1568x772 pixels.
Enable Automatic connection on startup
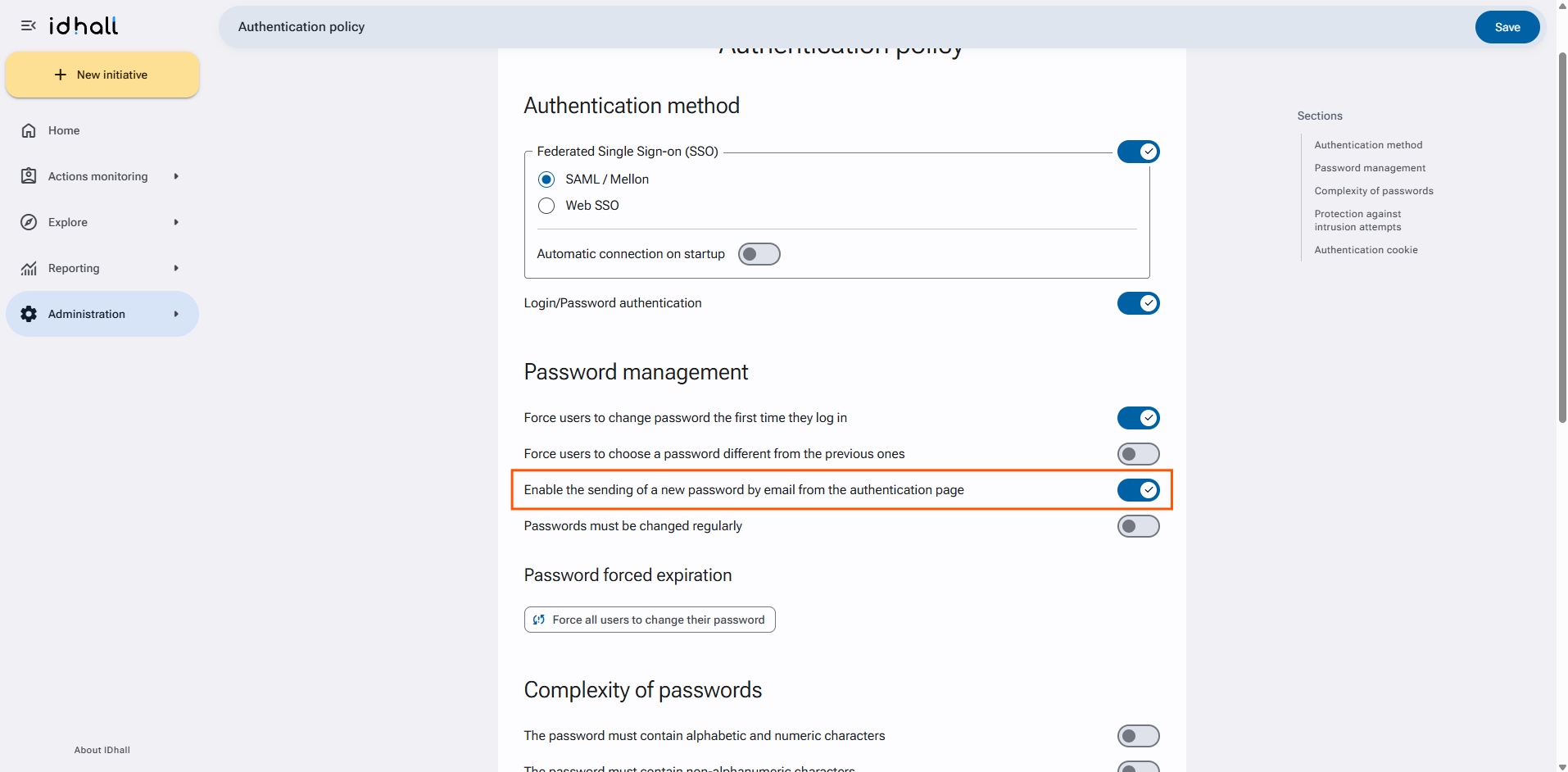[x=759, y=254]
